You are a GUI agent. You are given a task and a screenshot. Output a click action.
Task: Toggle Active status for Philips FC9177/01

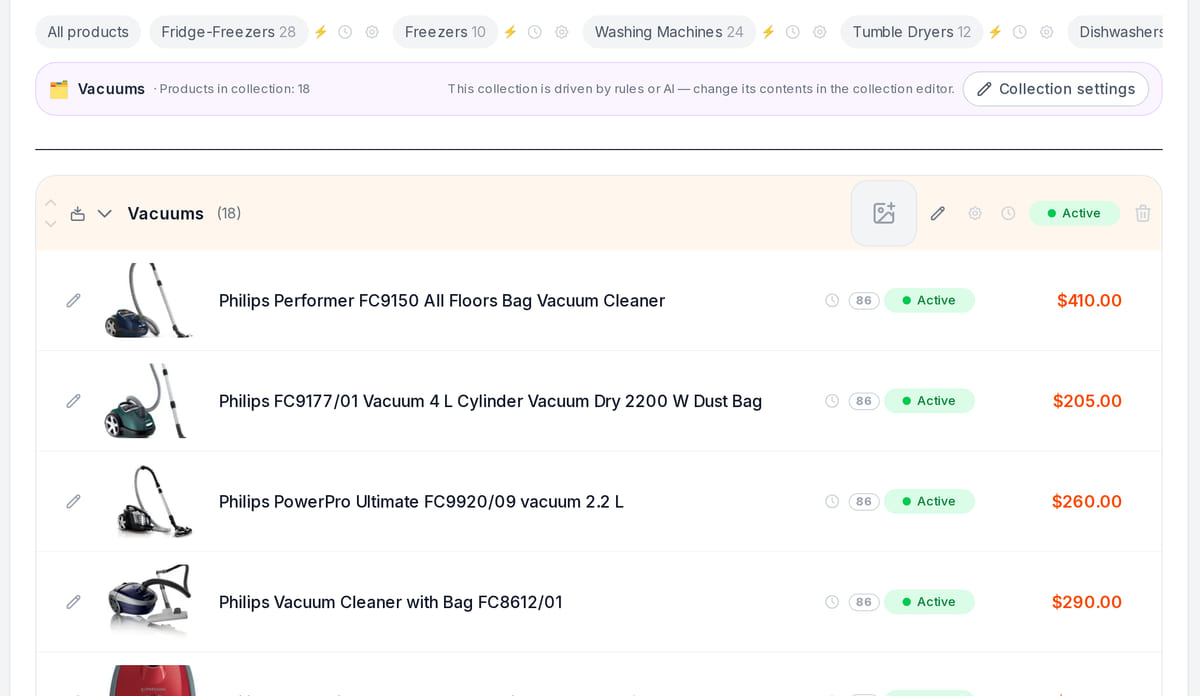click(x=929, y=401)
